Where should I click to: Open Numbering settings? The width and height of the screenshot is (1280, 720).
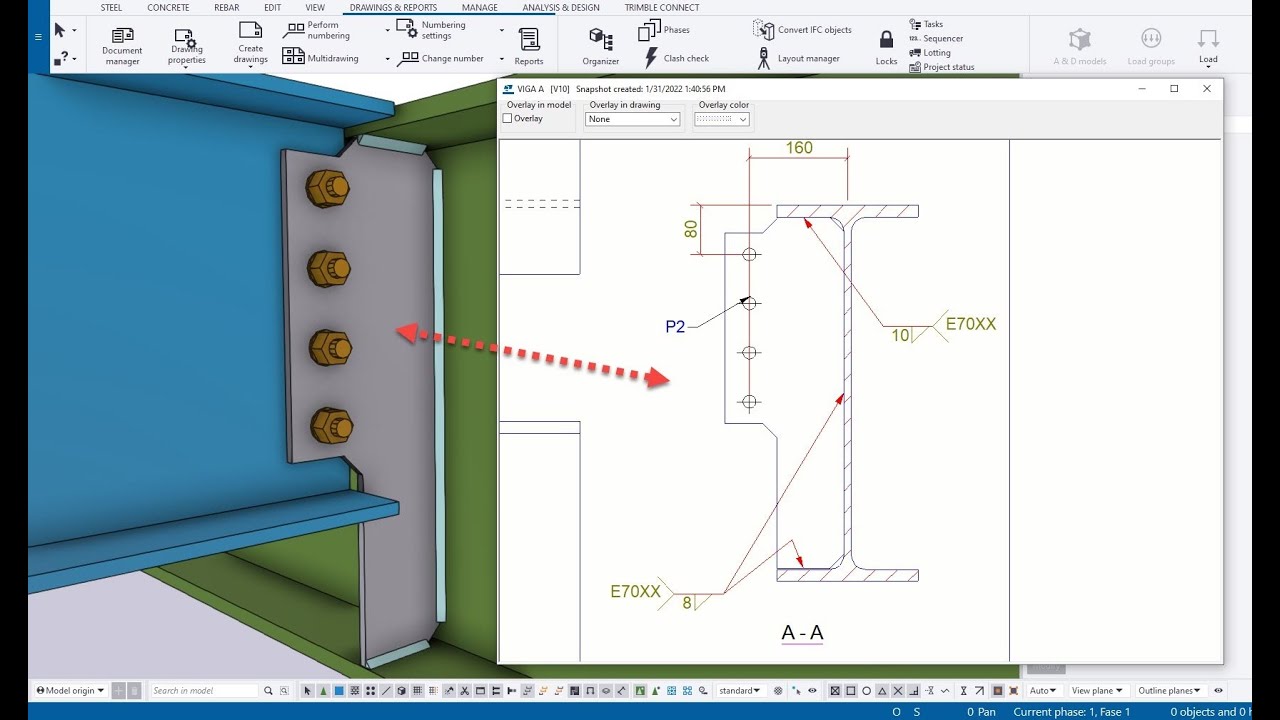(431, 30)
